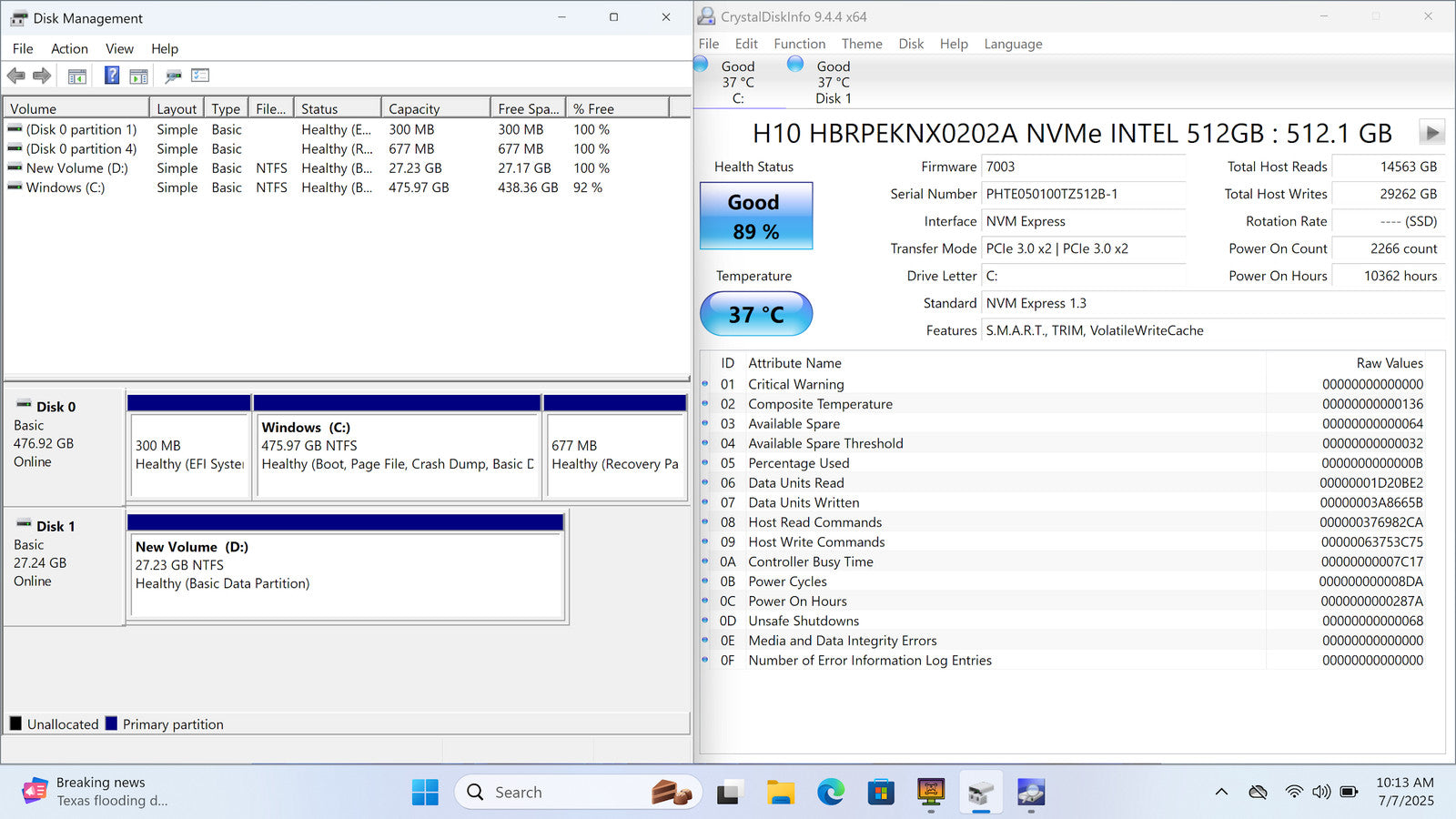Open the clock and date 10:13 AM
1456x819 pixels.
(1405, 792)
